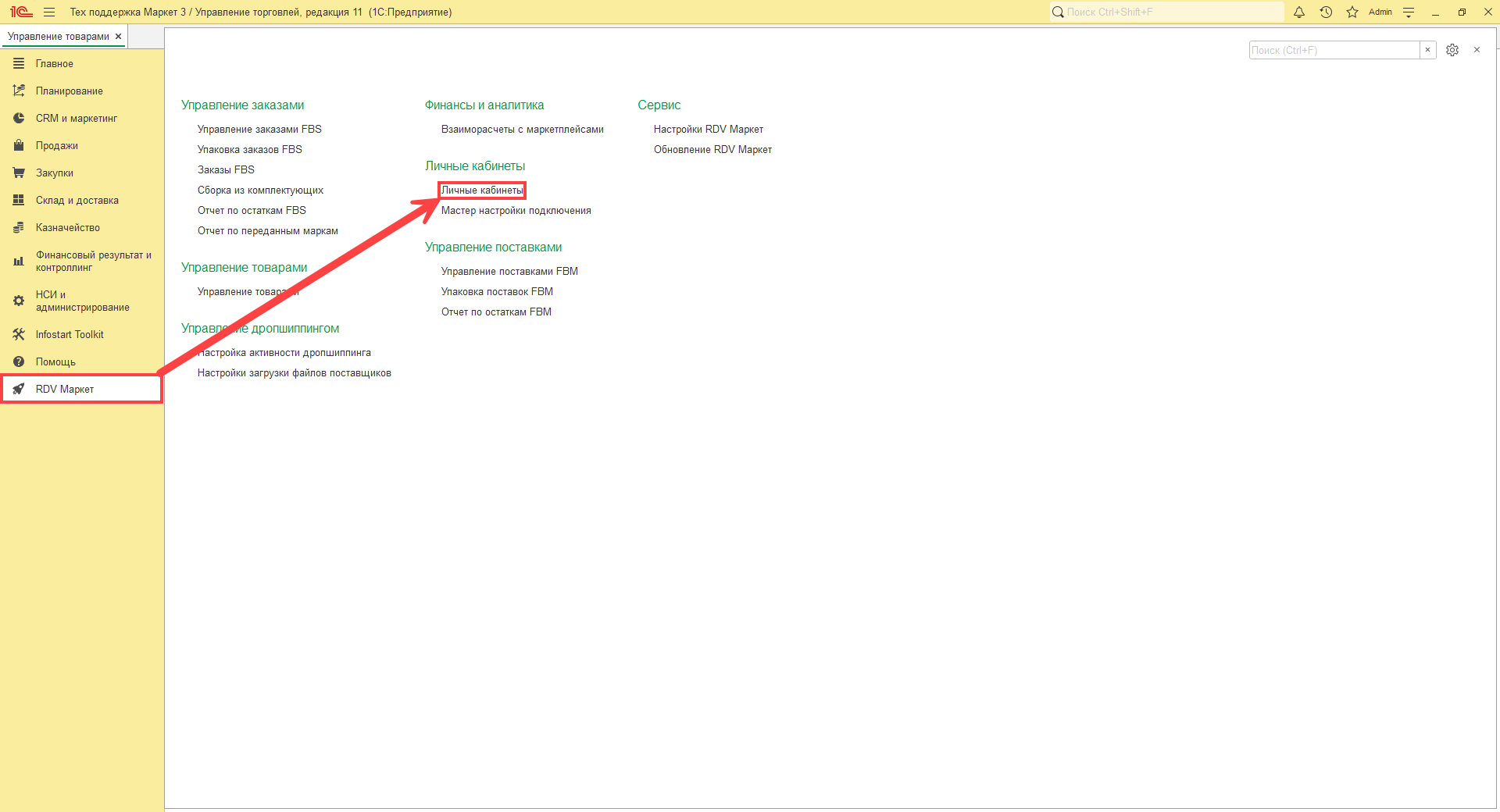Open the CRM и маркетинг section

click(x=82, y=118)
